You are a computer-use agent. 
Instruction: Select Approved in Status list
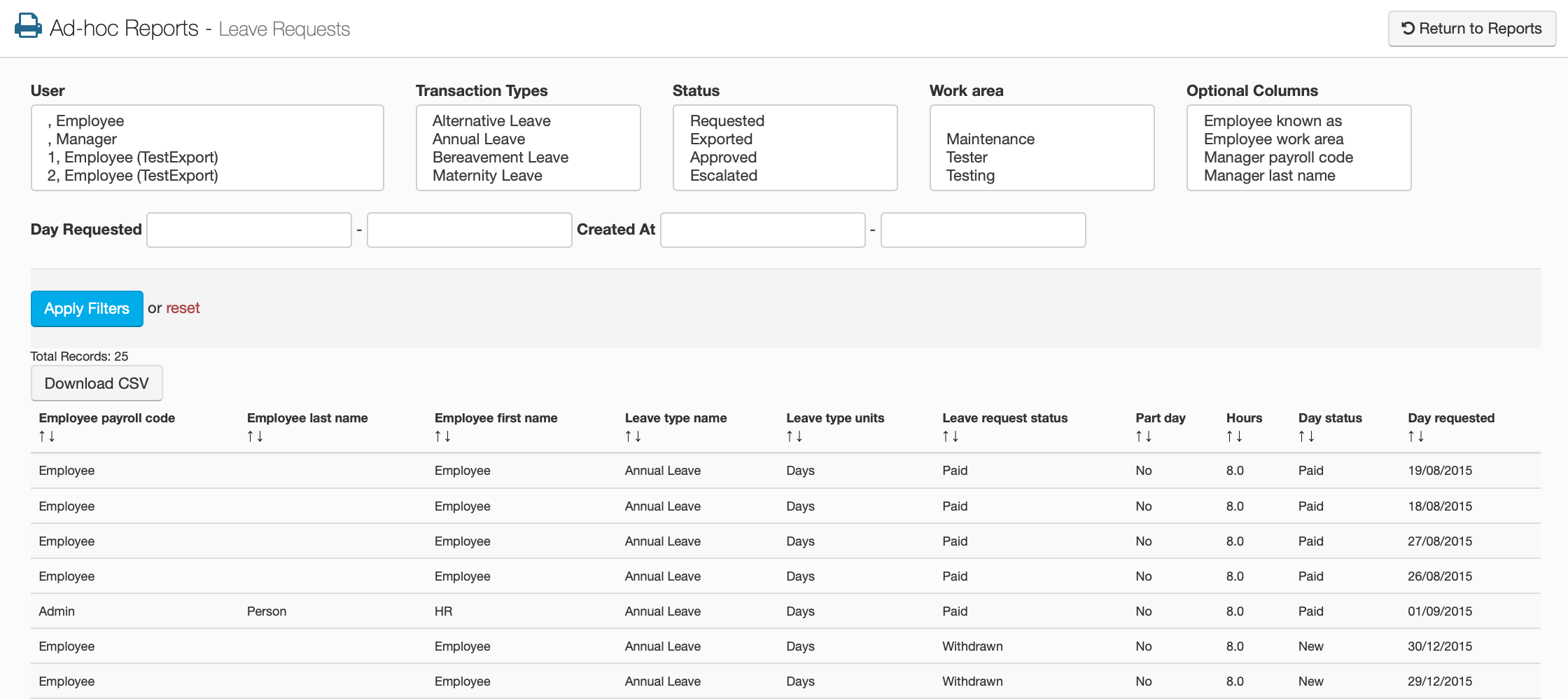[x=723, y=158]
